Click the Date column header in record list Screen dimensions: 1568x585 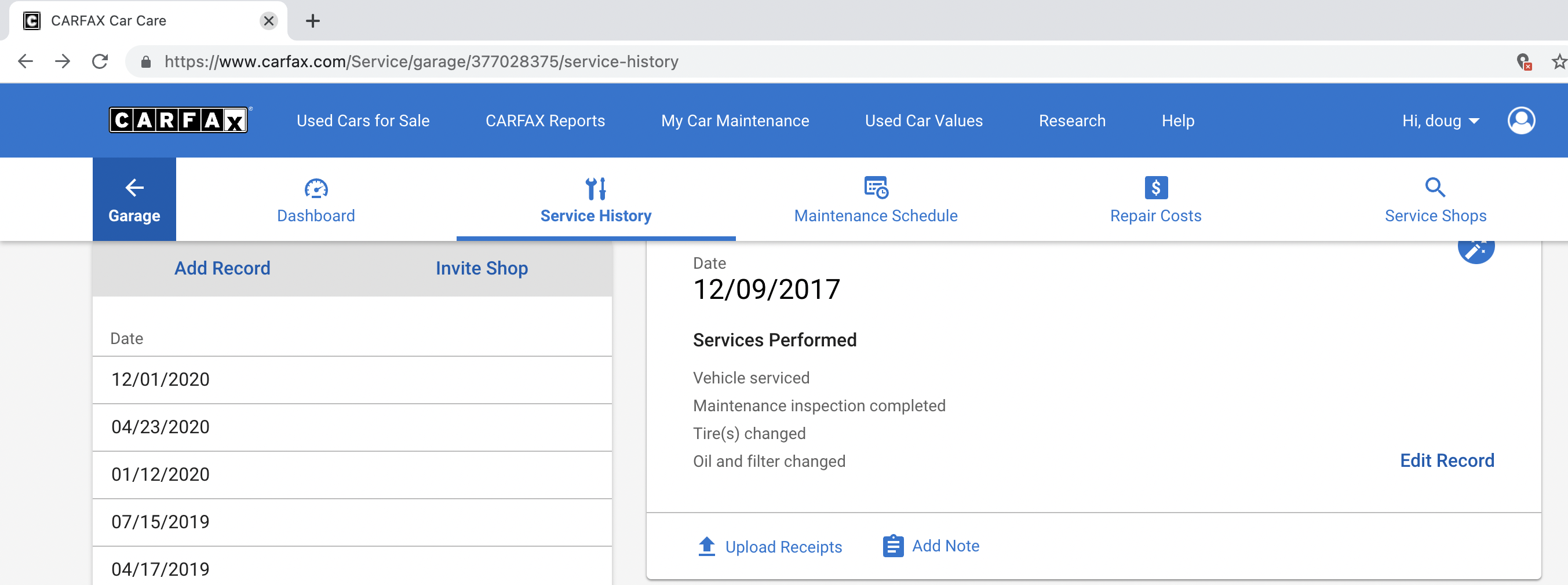click(x=126, y=338)
